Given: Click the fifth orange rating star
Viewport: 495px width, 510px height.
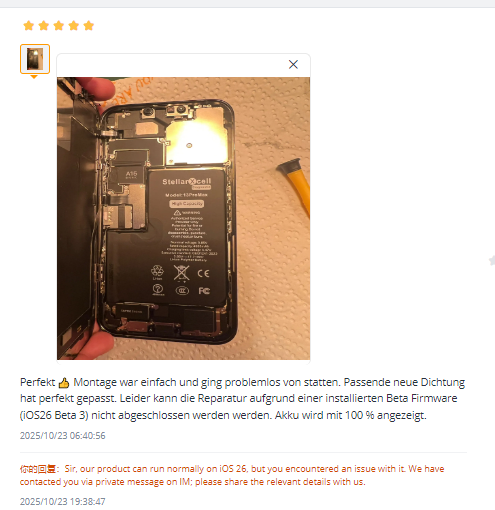Looking at the screenshot, I should (89, 26).
